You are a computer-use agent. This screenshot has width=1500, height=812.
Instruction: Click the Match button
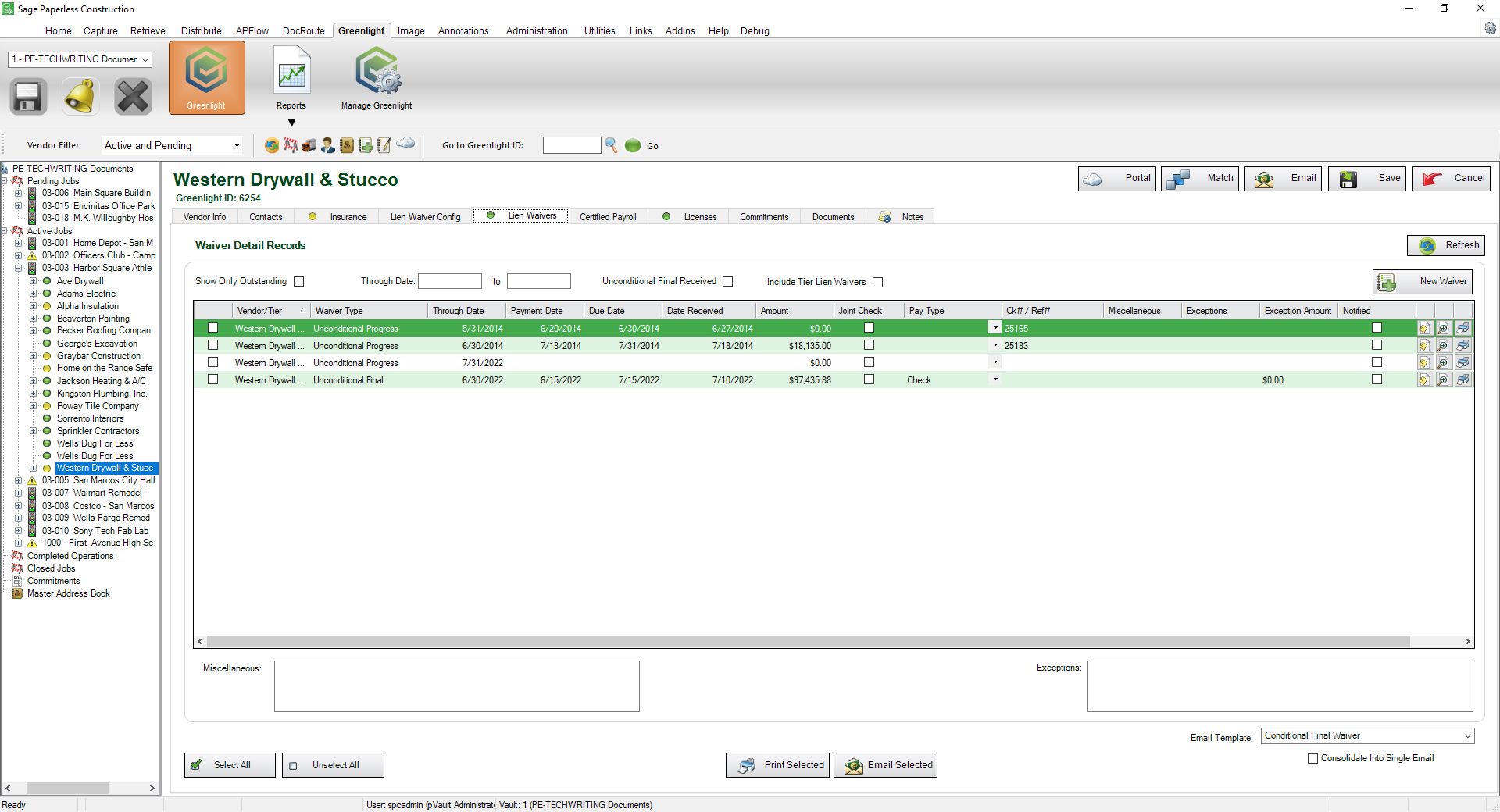[x=1200, y=179]
